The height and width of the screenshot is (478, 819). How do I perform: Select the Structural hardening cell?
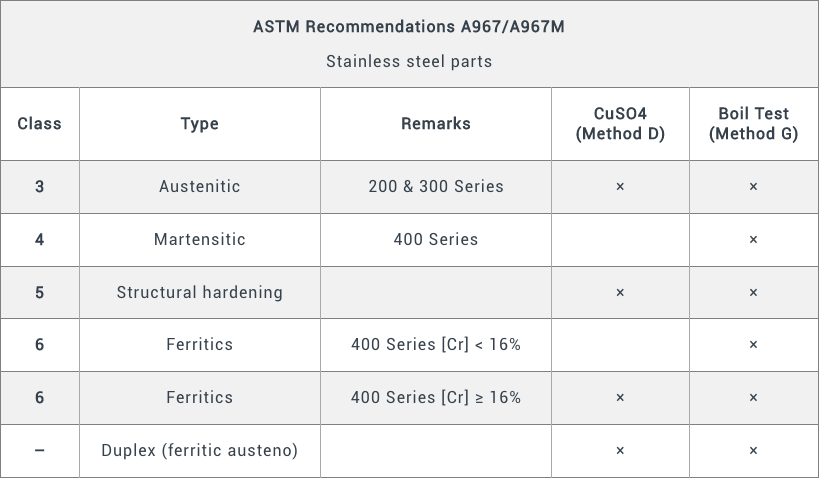(199, 292)
